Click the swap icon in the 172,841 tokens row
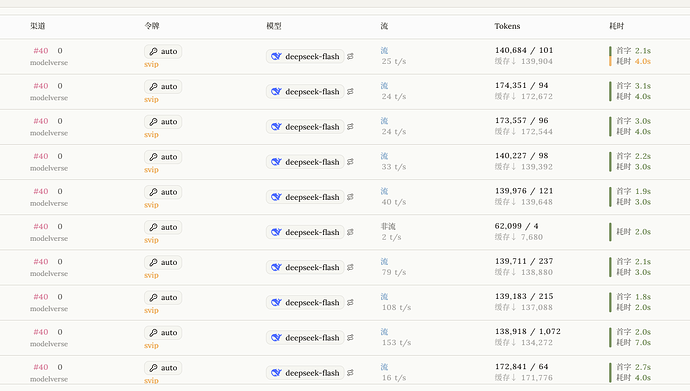 (350, 373)
